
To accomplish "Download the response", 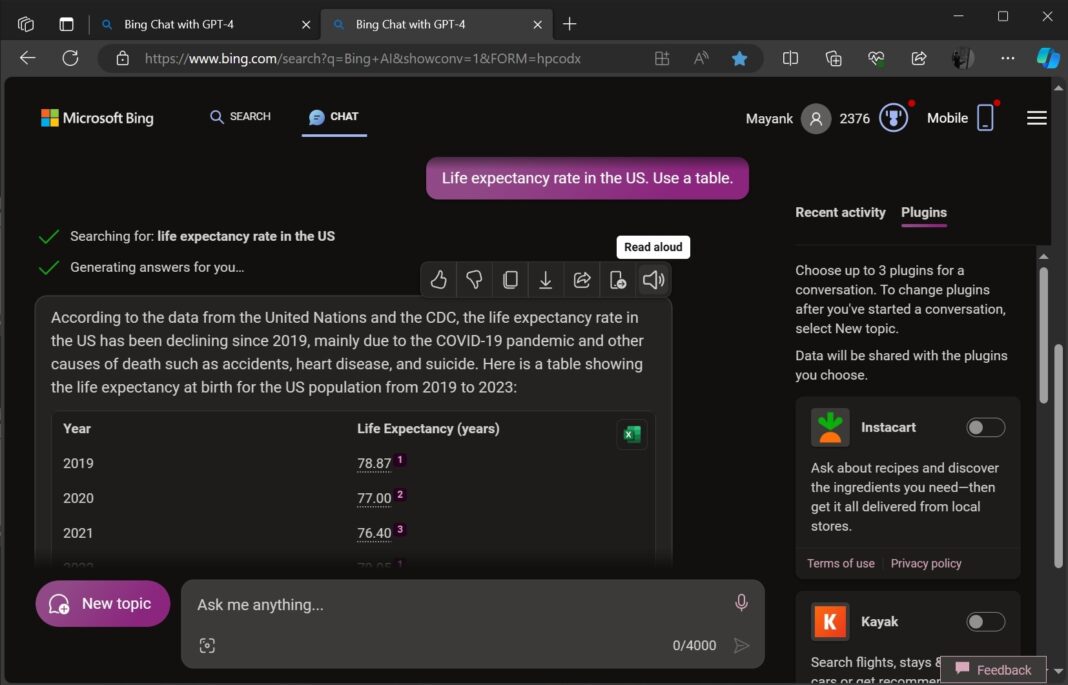I will pos(546,280).
